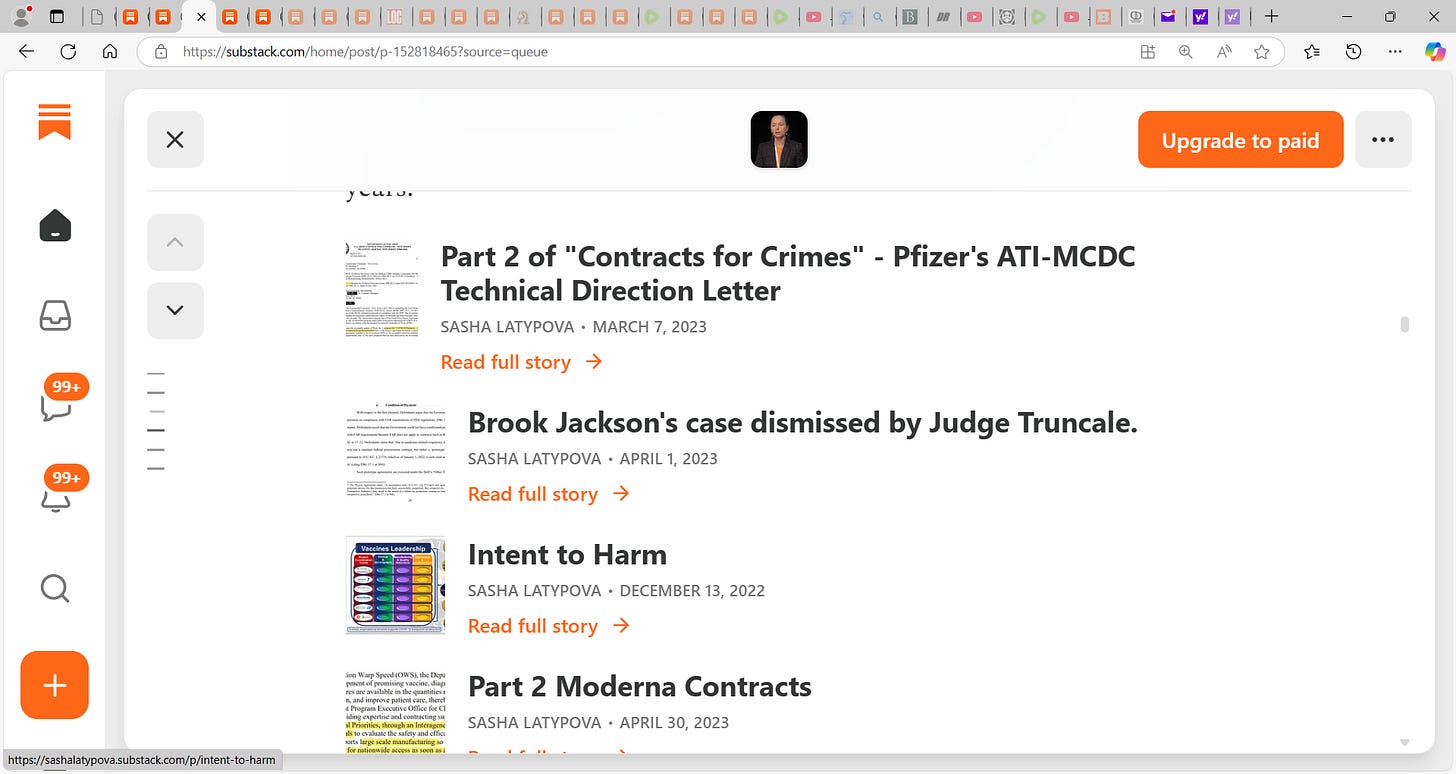Viewport: 1456px width, 774px height.
Task: Click the "DECEMBER 13, 2022" date text
Action: pyautogui.click(x=692, y=591)
